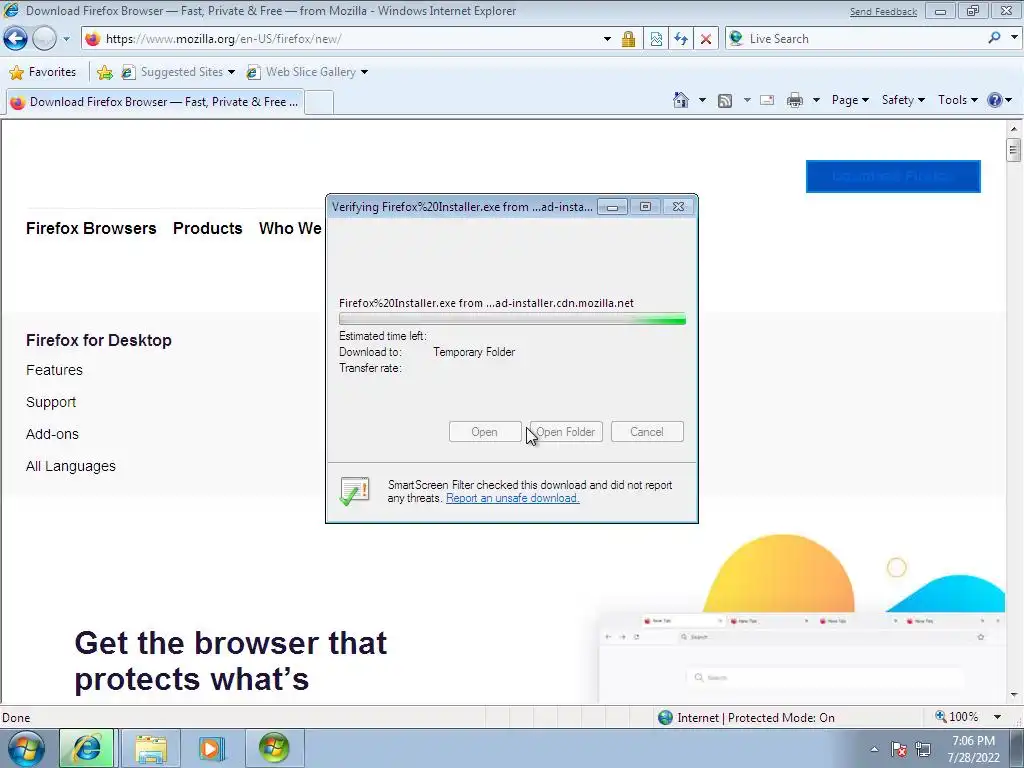The image size is (1024, 768).
Task: Expand the Print options dropdown arrow
Action: 816,101
